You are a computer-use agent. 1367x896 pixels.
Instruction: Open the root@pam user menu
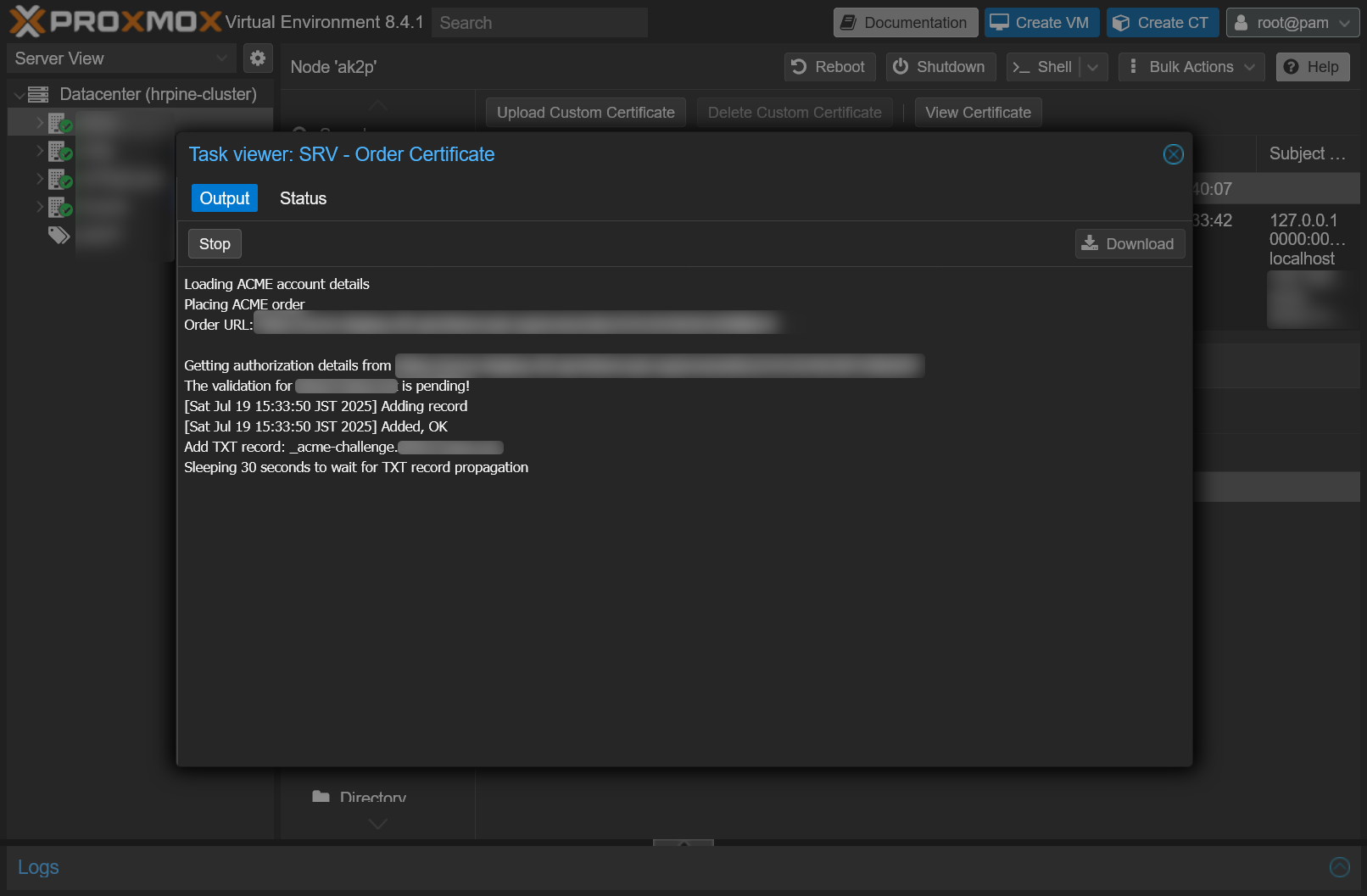[x=1292, y=23]
